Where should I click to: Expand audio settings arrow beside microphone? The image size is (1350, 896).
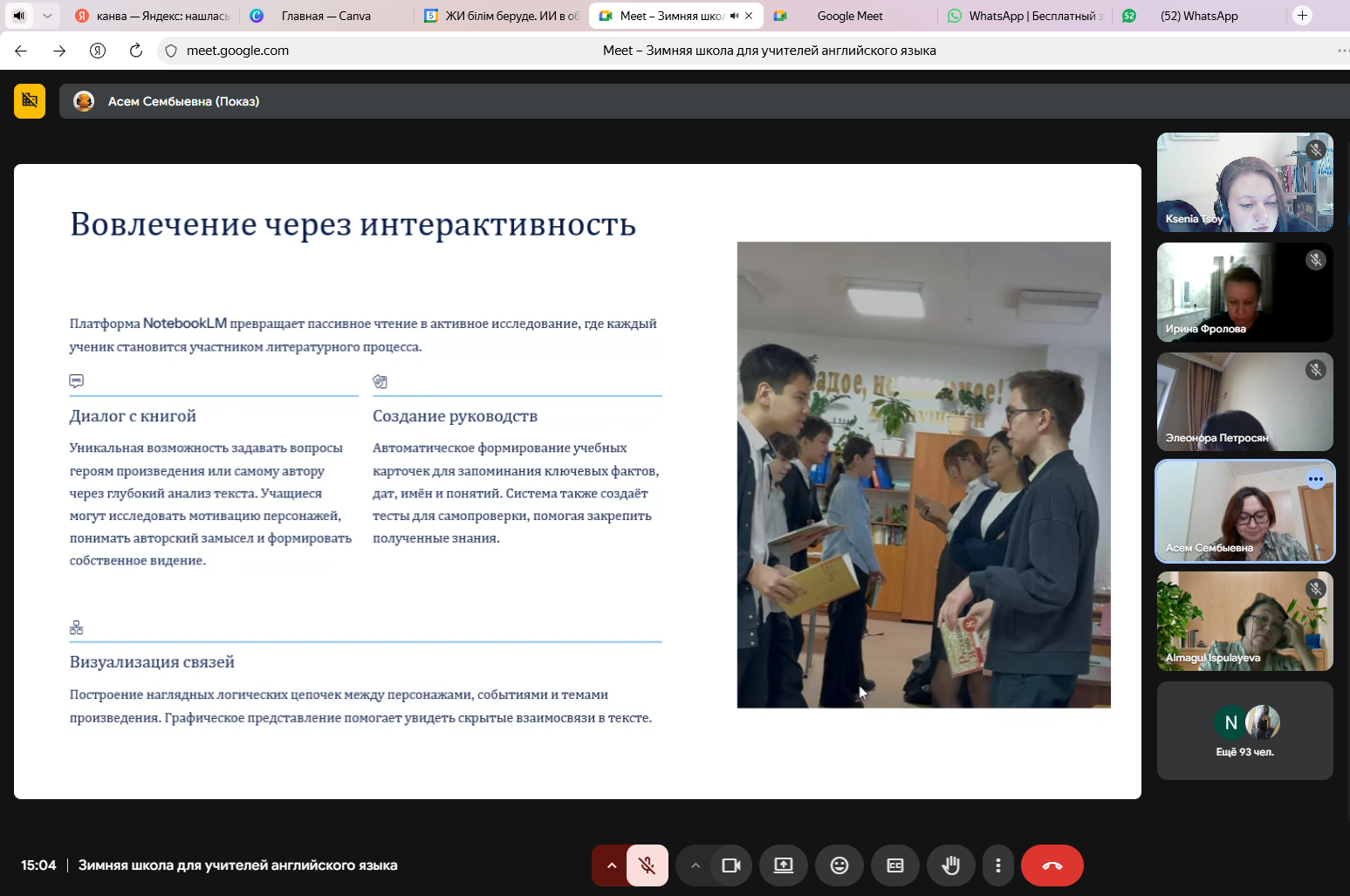click(x=611, y=865)
